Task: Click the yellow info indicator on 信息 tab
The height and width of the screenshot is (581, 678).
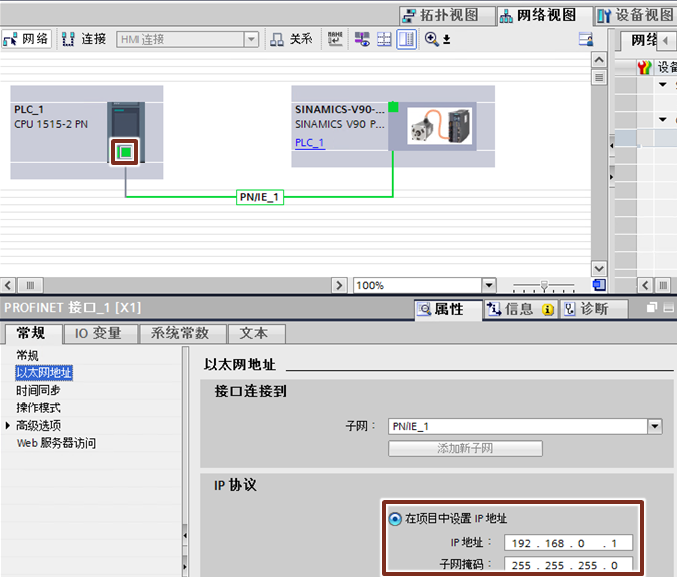Action: pyautogui.click(x=548, y=310)
